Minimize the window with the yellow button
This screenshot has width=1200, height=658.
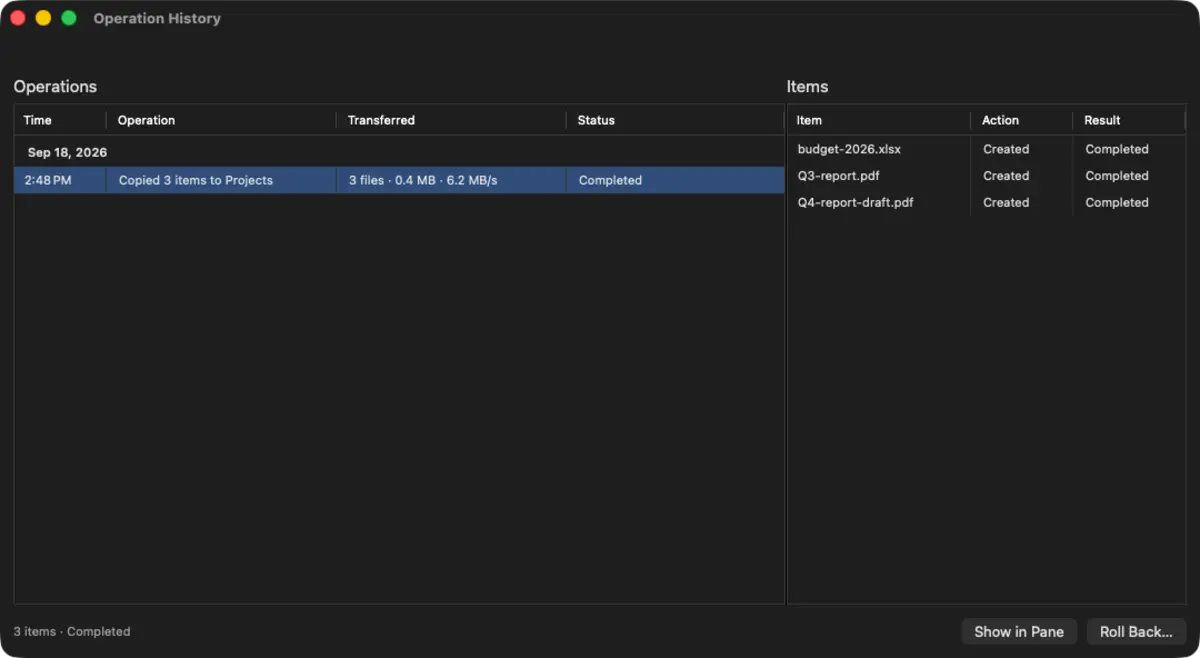point(43,18)
